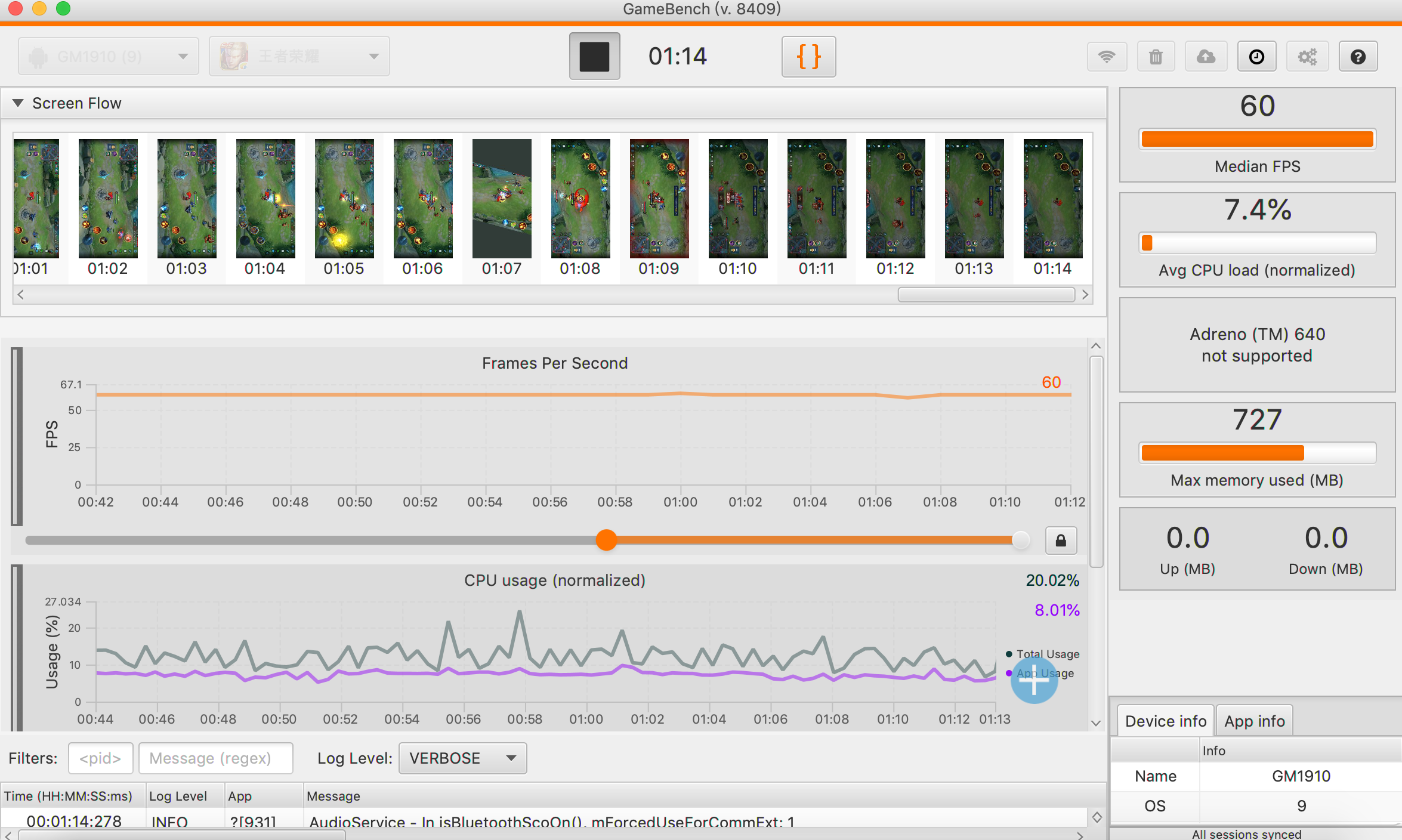Switch to the Device info tab
1402x840 pixels.
[1165, 721]
